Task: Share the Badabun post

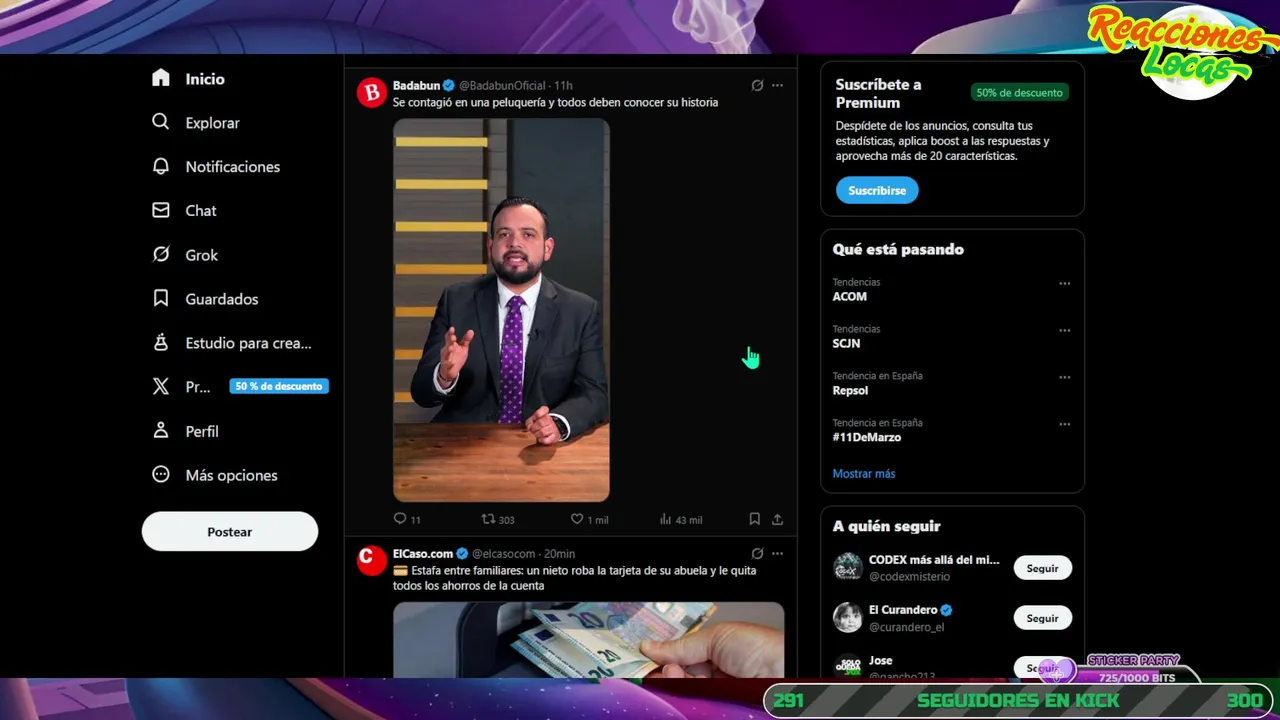Action: [777, 519]
